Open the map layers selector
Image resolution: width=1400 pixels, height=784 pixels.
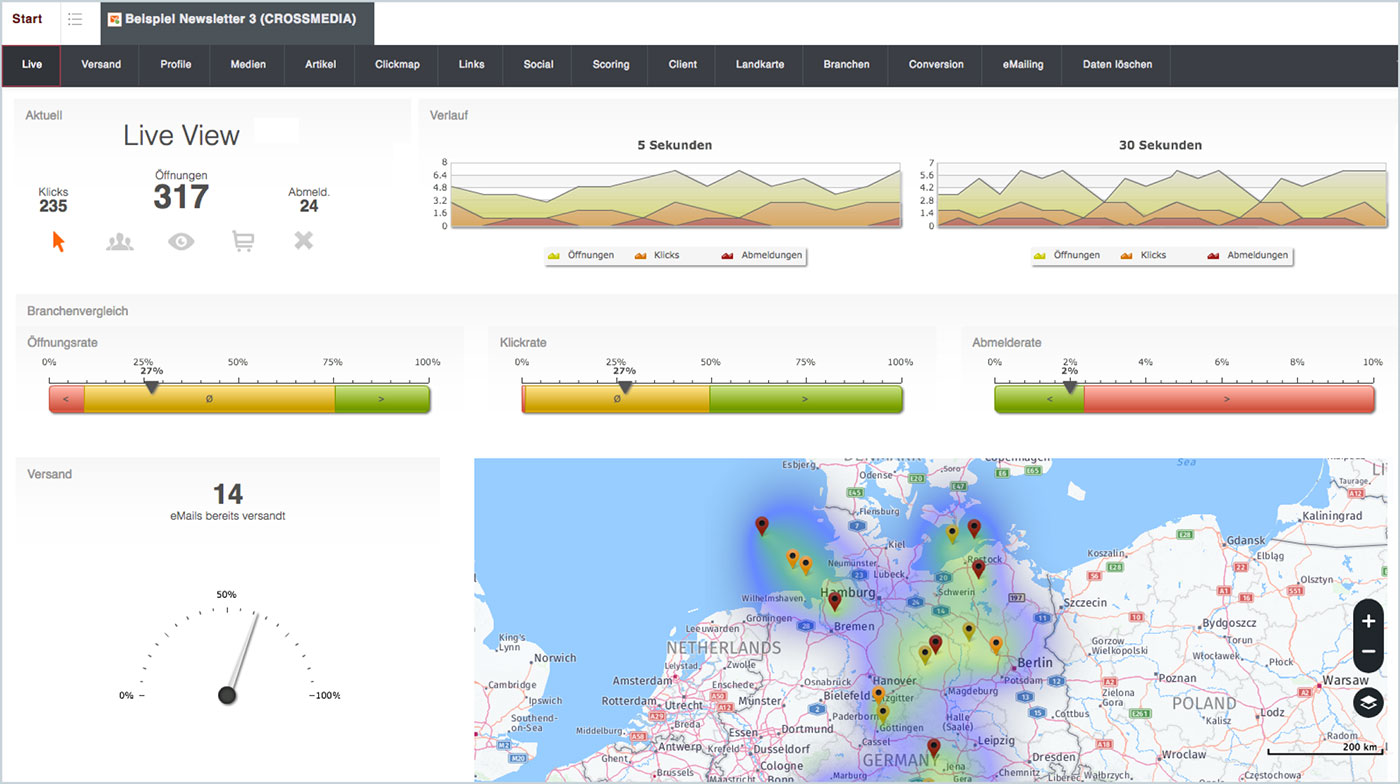(1368, 703)
